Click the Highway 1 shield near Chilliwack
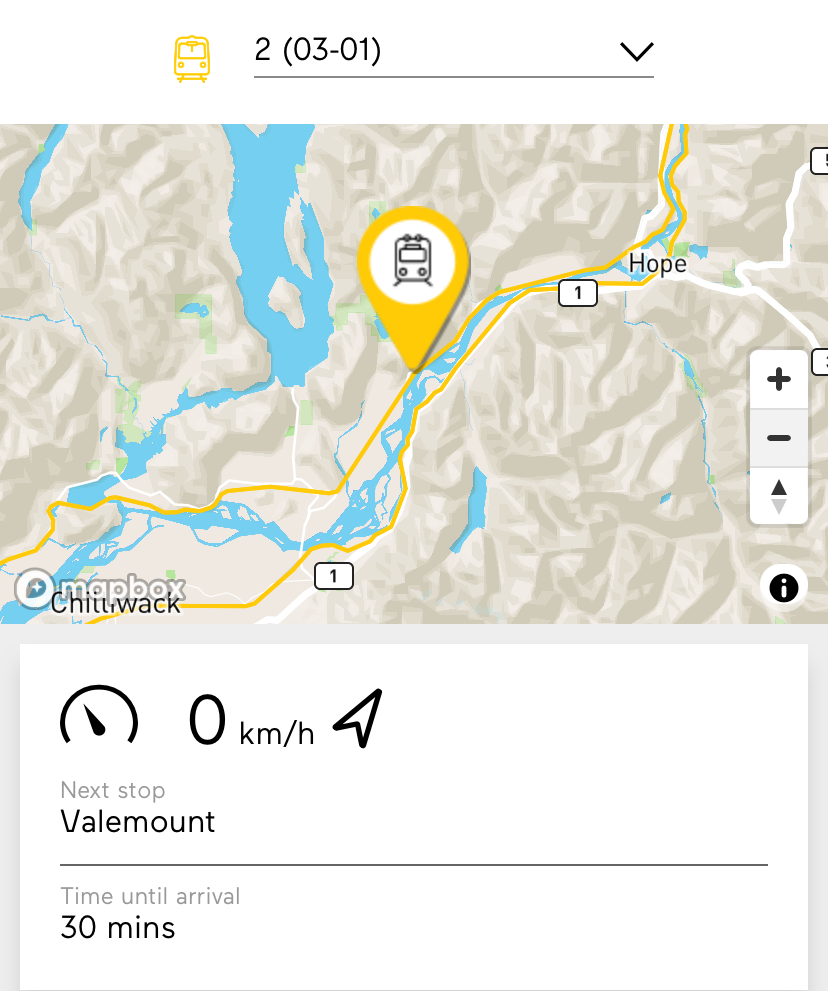The image size is (828, 991). (x=333, y=576)
